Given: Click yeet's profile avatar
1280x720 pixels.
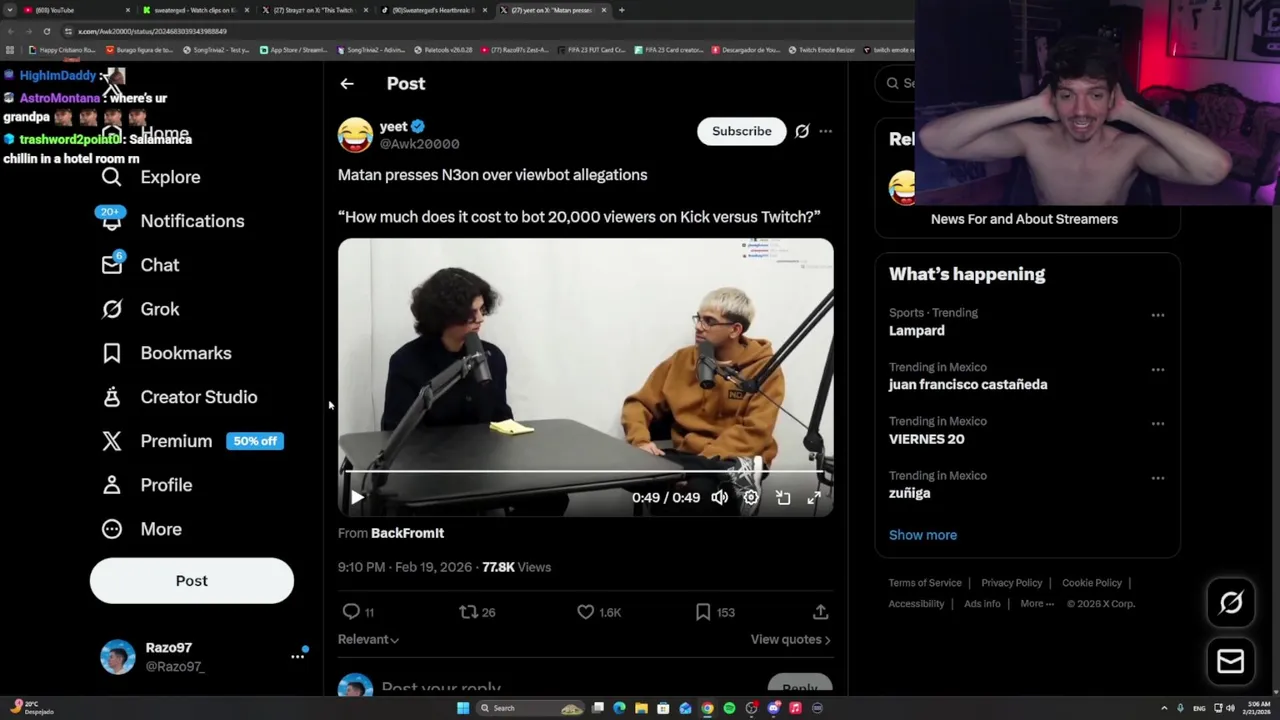Looking at the screenshot, I should click(x=355, y=135).
